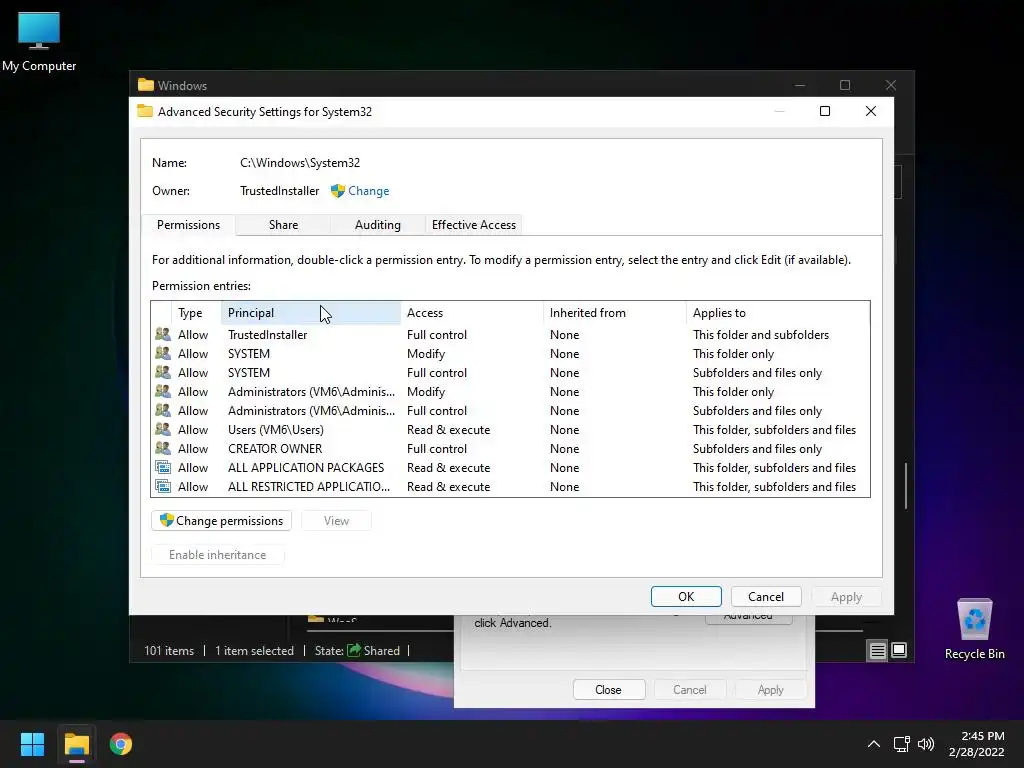Screen dimensions: 1024x768
Task: Click icon of CREATOR OWNER entry
Action: [x=163, y=448]
